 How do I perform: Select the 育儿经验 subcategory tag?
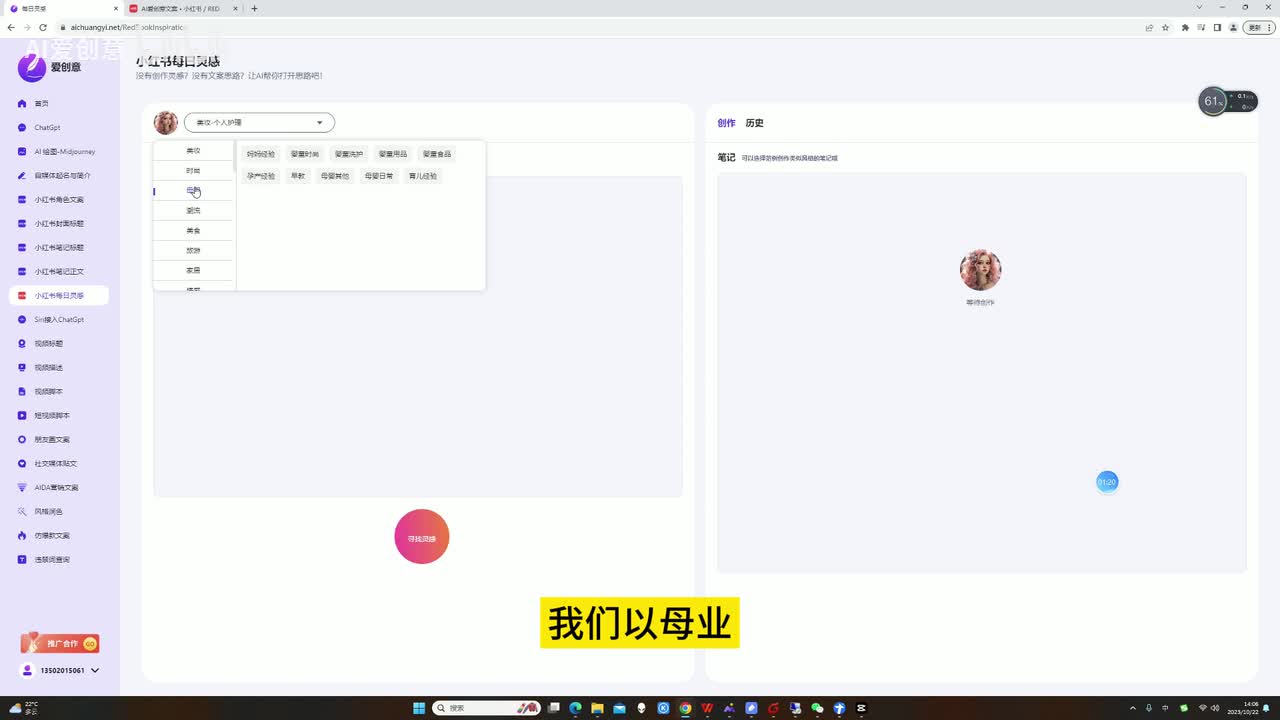(x=423, y=176)
